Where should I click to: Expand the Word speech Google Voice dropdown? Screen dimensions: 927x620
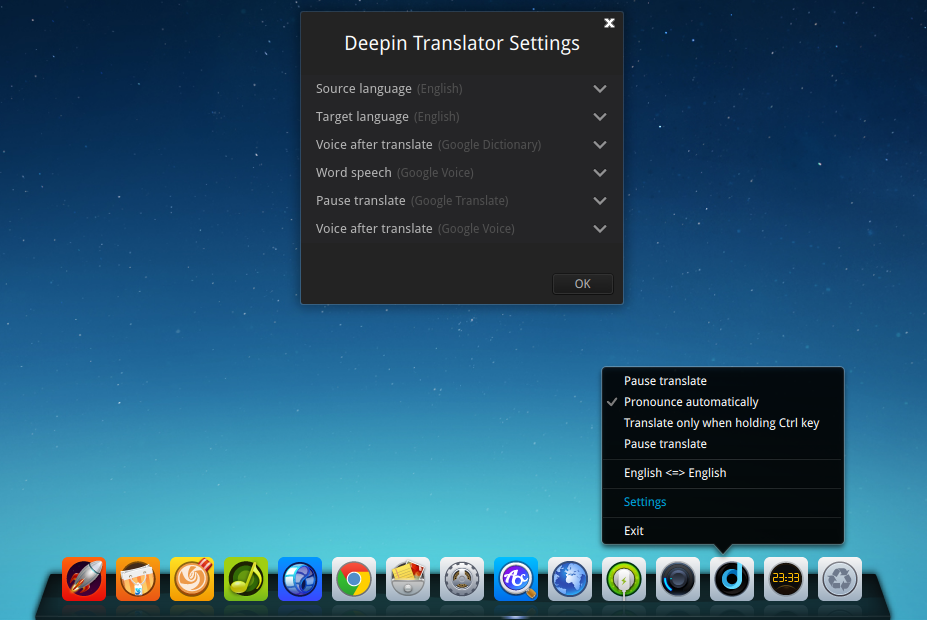point(598,172)
